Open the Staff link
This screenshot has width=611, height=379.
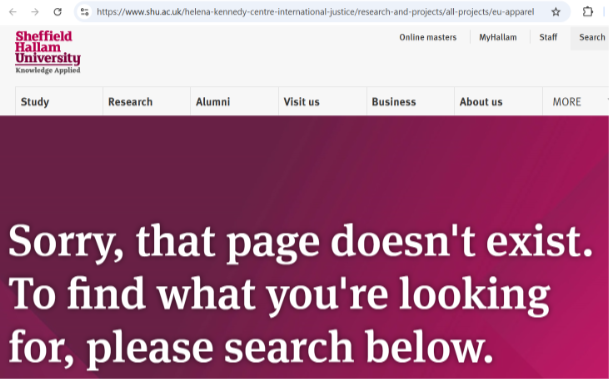click(548, 37)
